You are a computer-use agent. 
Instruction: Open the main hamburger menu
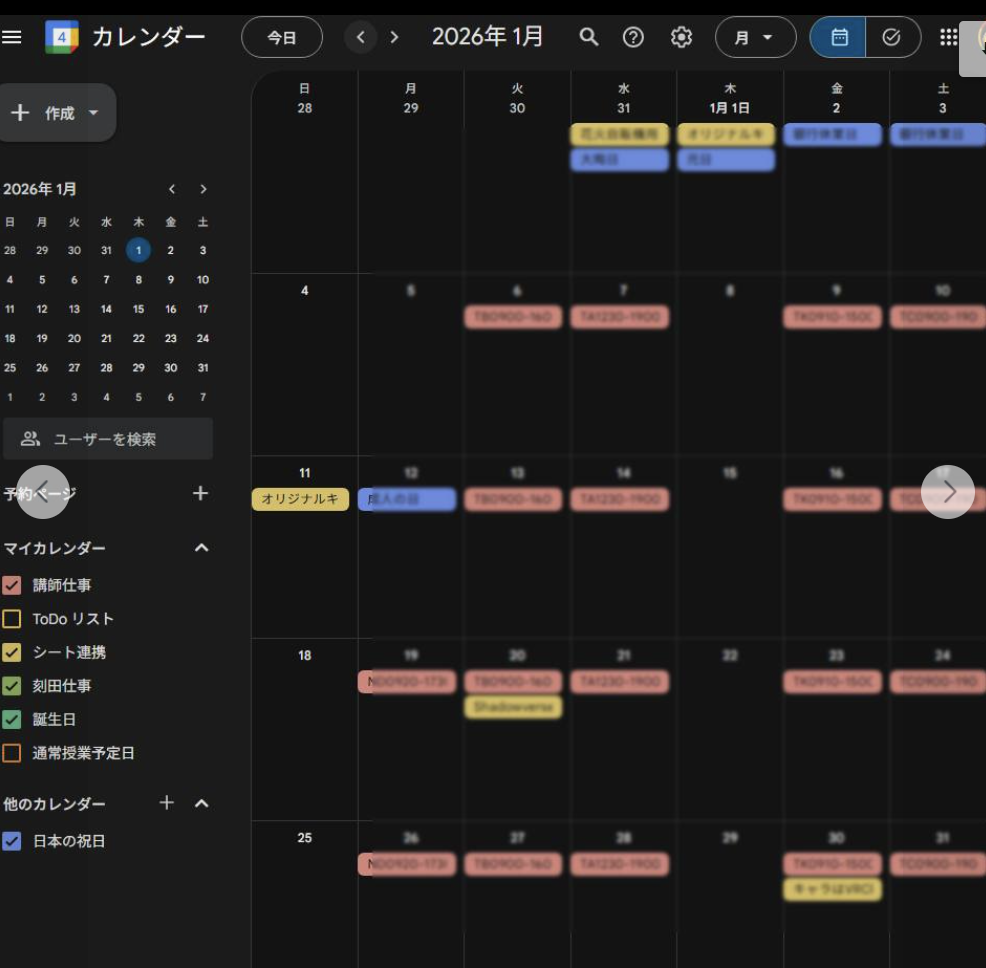pos(12,38)
